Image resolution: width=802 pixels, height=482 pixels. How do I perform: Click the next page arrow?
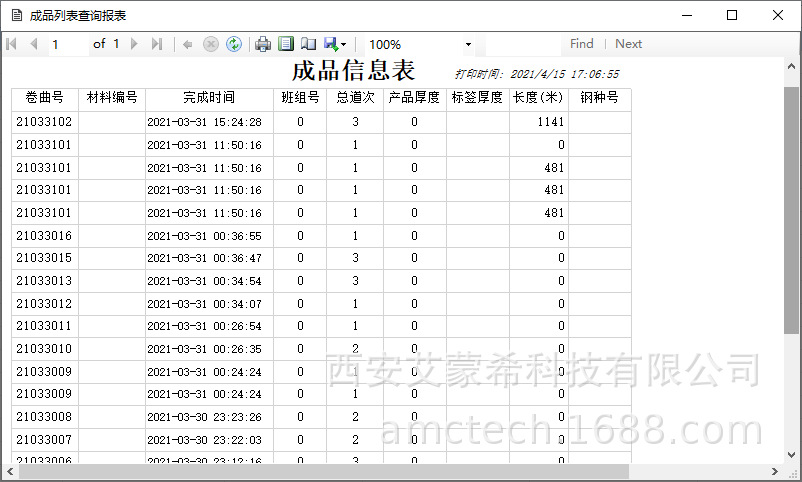(135, 44)
